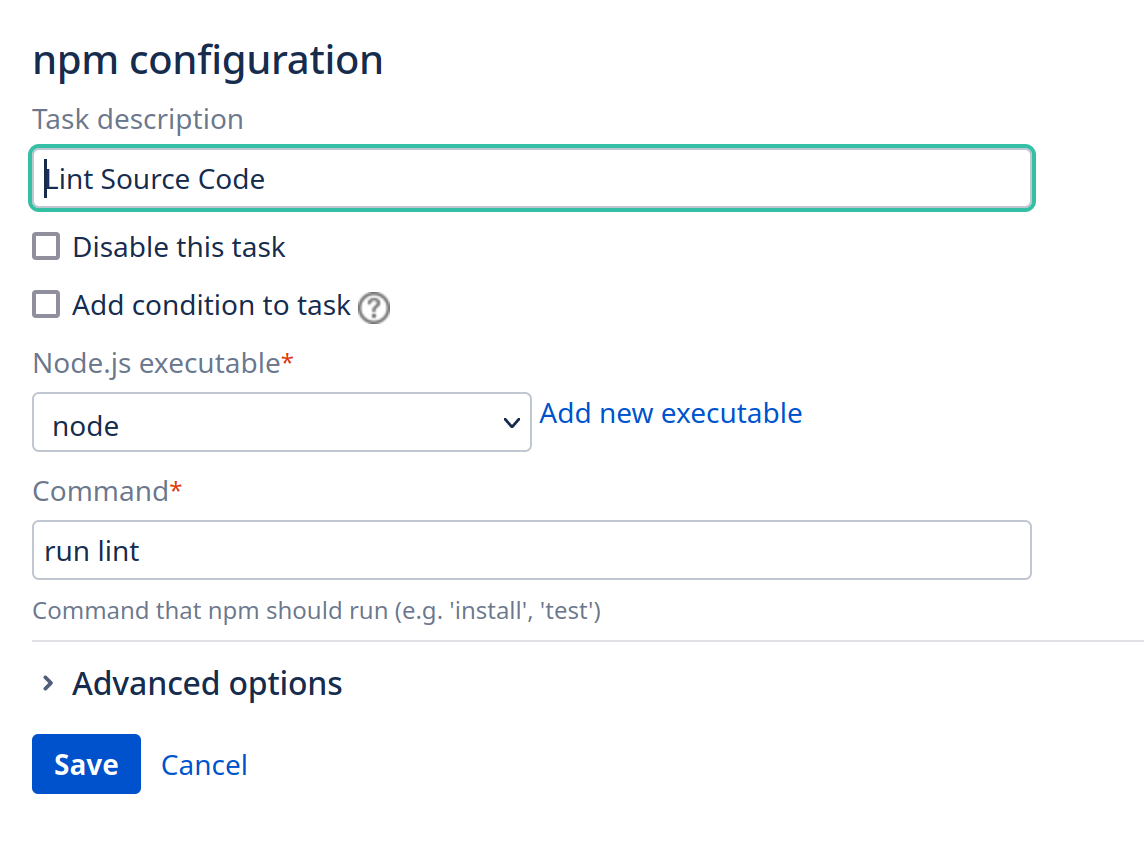
Task: Enable the Add condition to task checkbox
Action: [x=46, y=304]
